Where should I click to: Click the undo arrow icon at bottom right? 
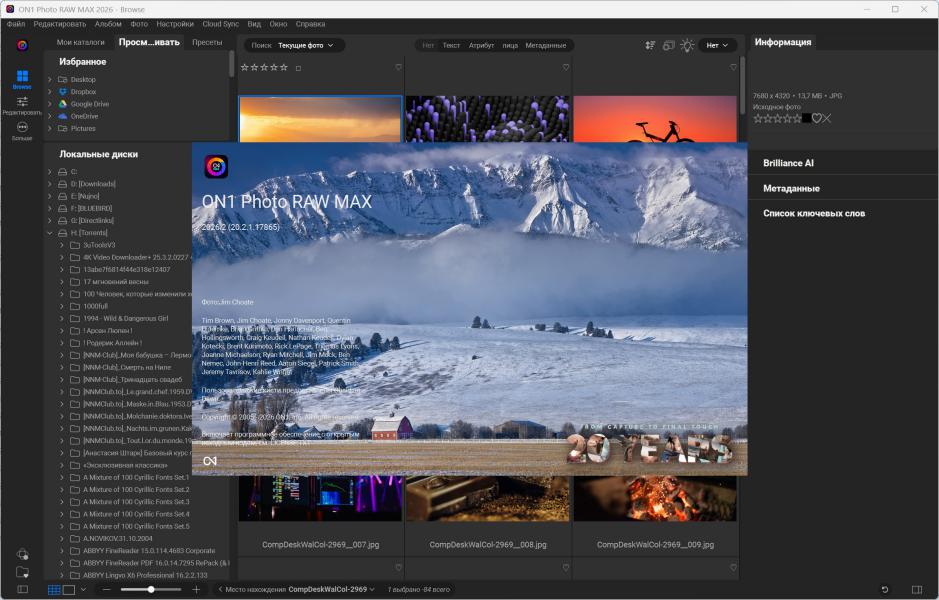coord(885,590)
